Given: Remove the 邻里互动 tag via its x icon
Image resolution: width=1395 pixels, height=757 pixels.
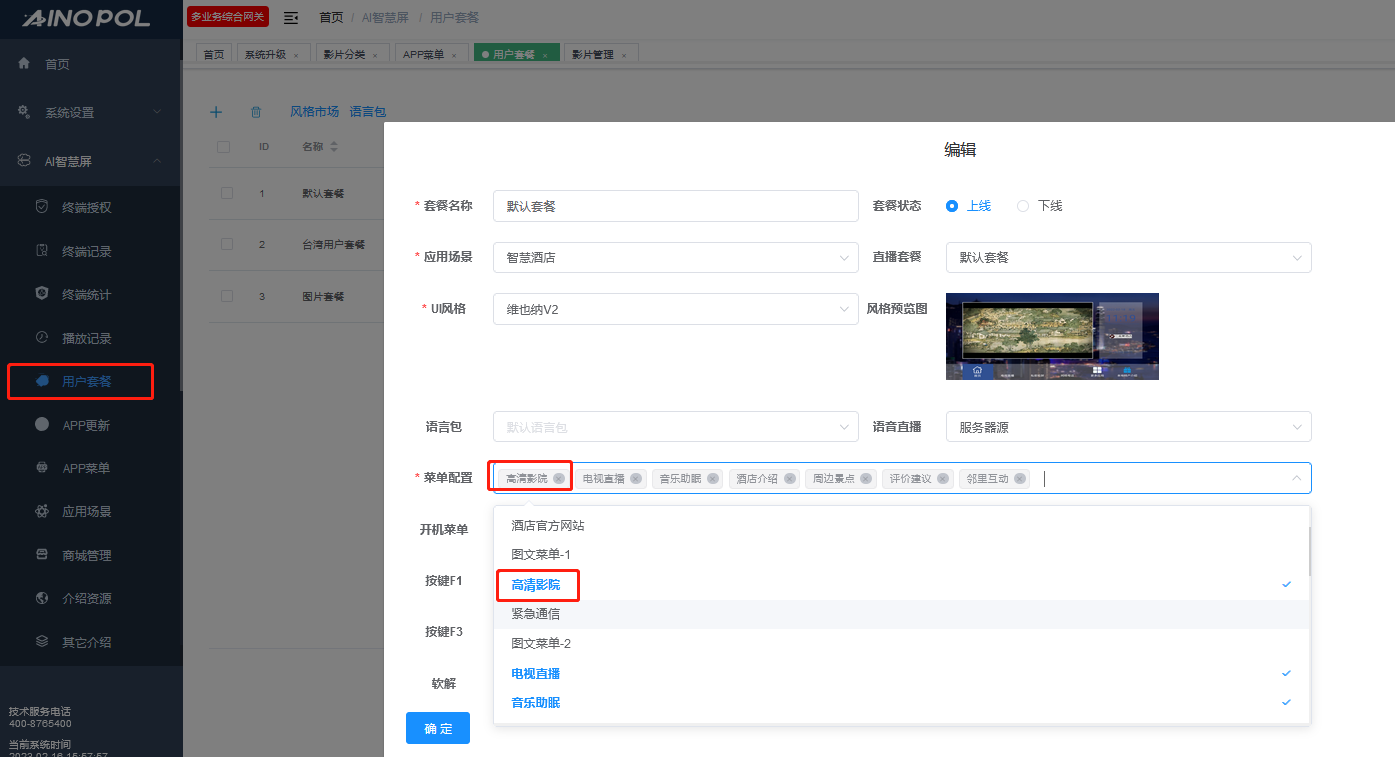Looking at the screenshot, I should point(1019,479).
